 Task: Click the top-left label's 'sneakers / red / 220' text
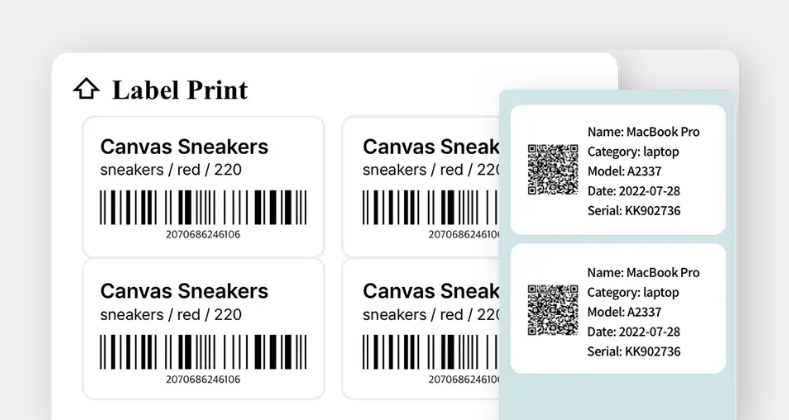[170, 170]
